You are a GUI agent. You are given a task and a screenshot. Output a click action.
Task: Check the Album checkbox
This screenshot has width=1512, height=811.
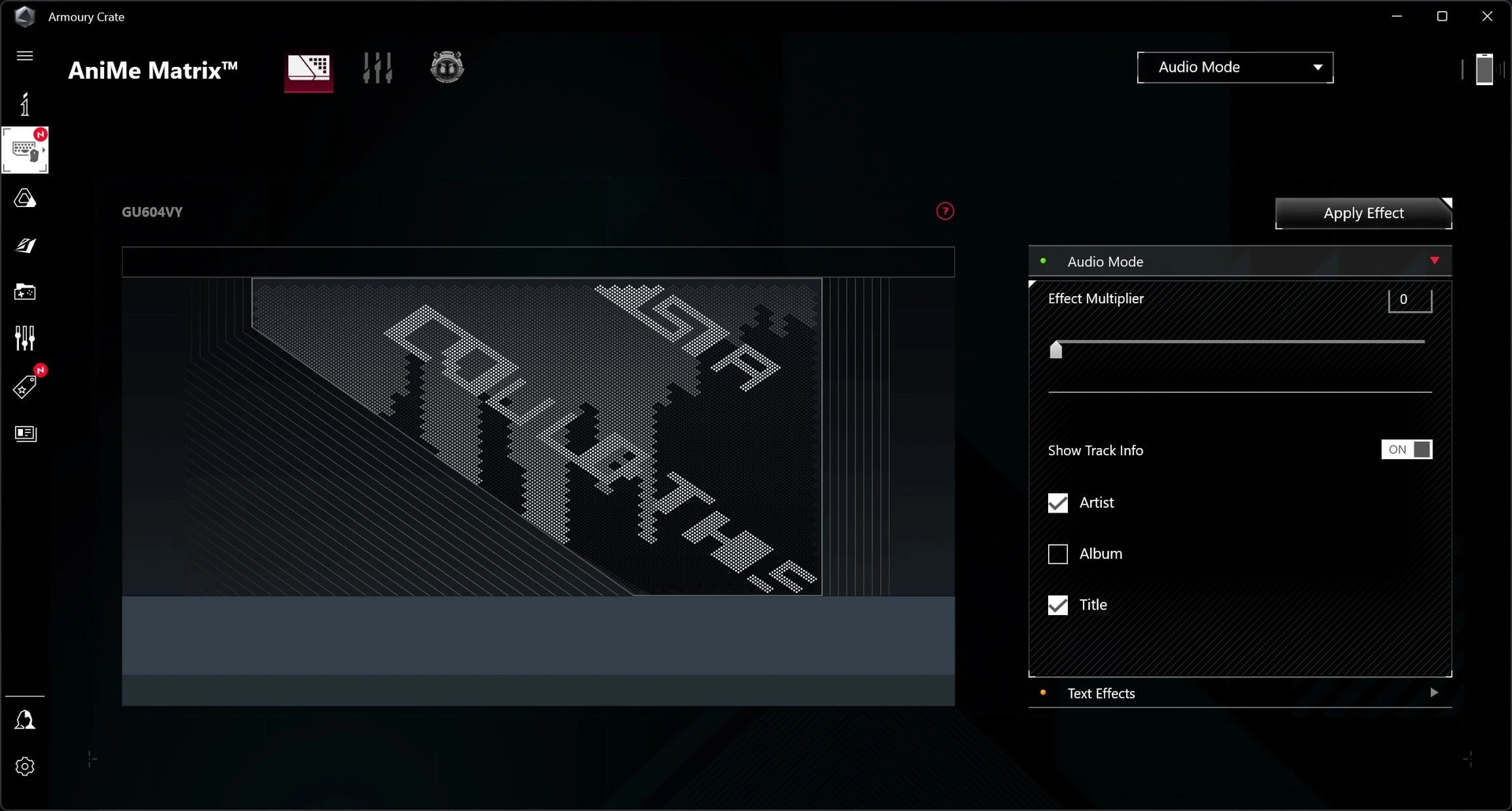point(1058,554)
